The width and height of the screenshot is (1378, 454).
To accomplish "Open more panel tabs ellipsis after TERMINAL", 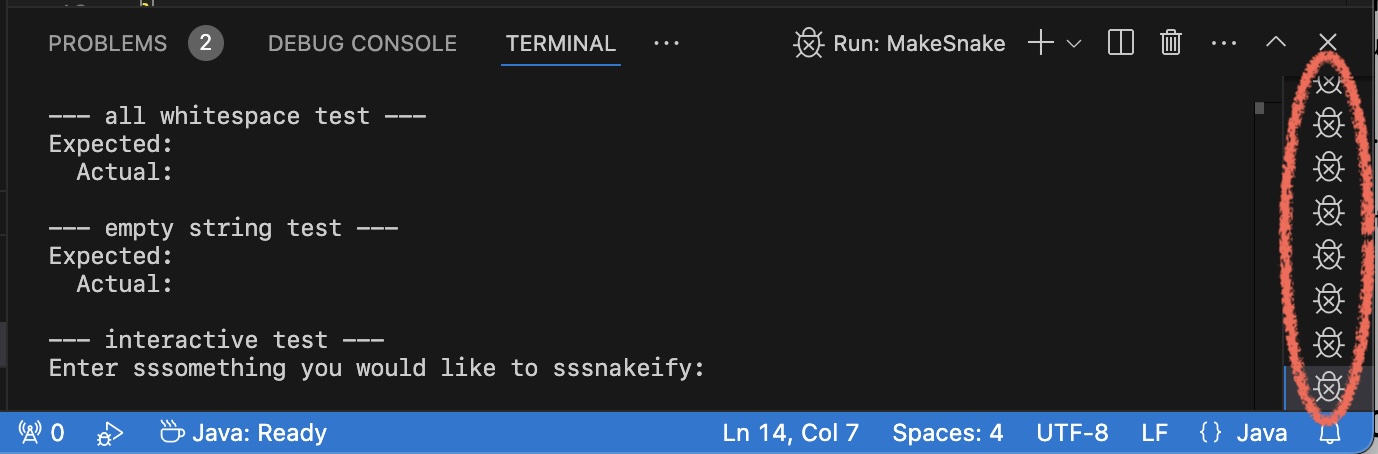I will pyautogui.click(x=666, y=43).
